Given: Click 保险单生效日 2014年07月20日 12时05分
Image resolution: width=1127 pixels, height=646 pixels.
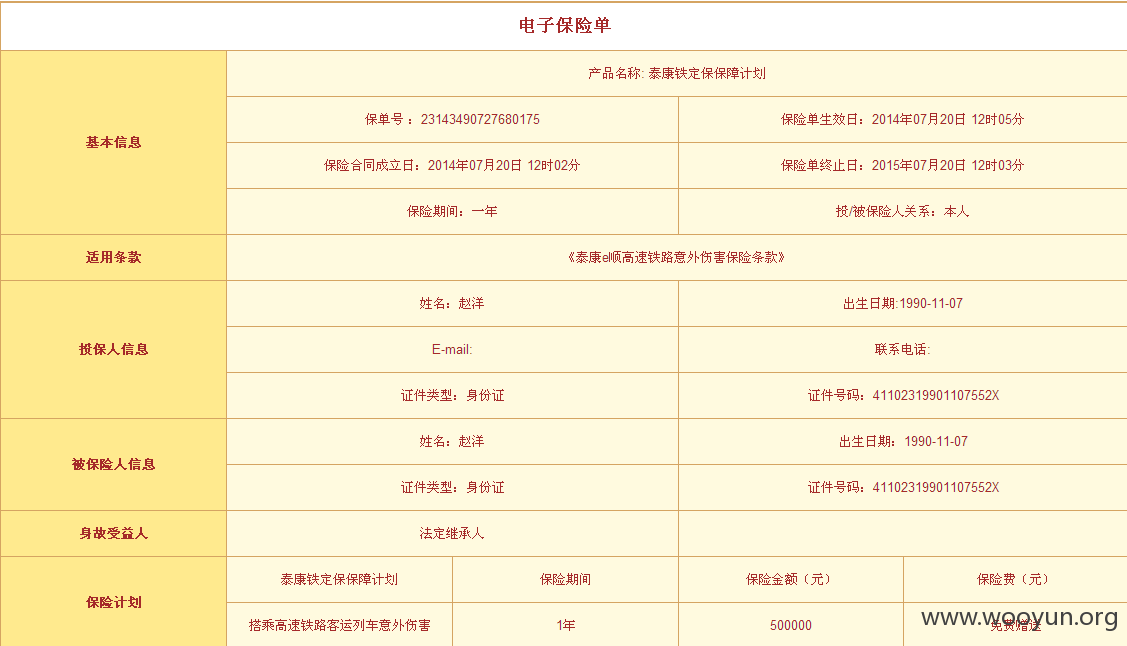Looking at the screenshot, I should click(902, 119).
